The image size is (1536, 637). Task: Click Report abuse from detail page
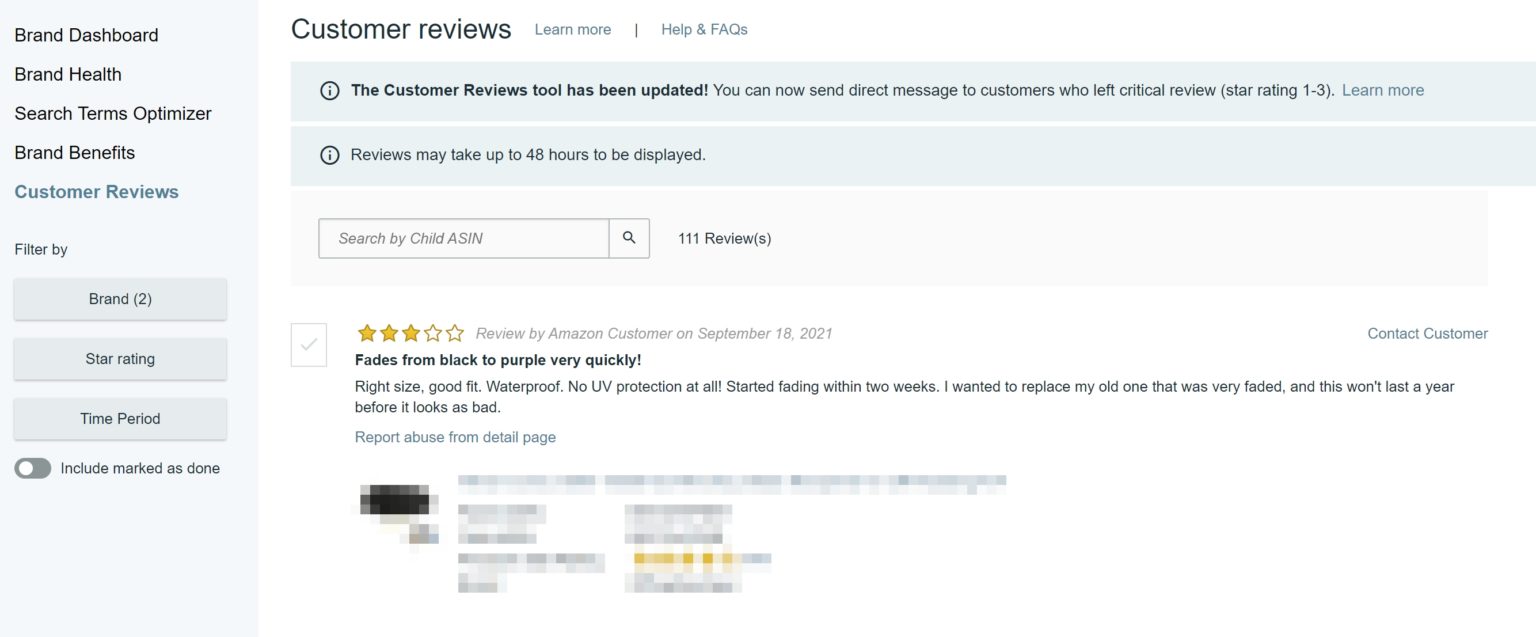click(x=455, y=437)
